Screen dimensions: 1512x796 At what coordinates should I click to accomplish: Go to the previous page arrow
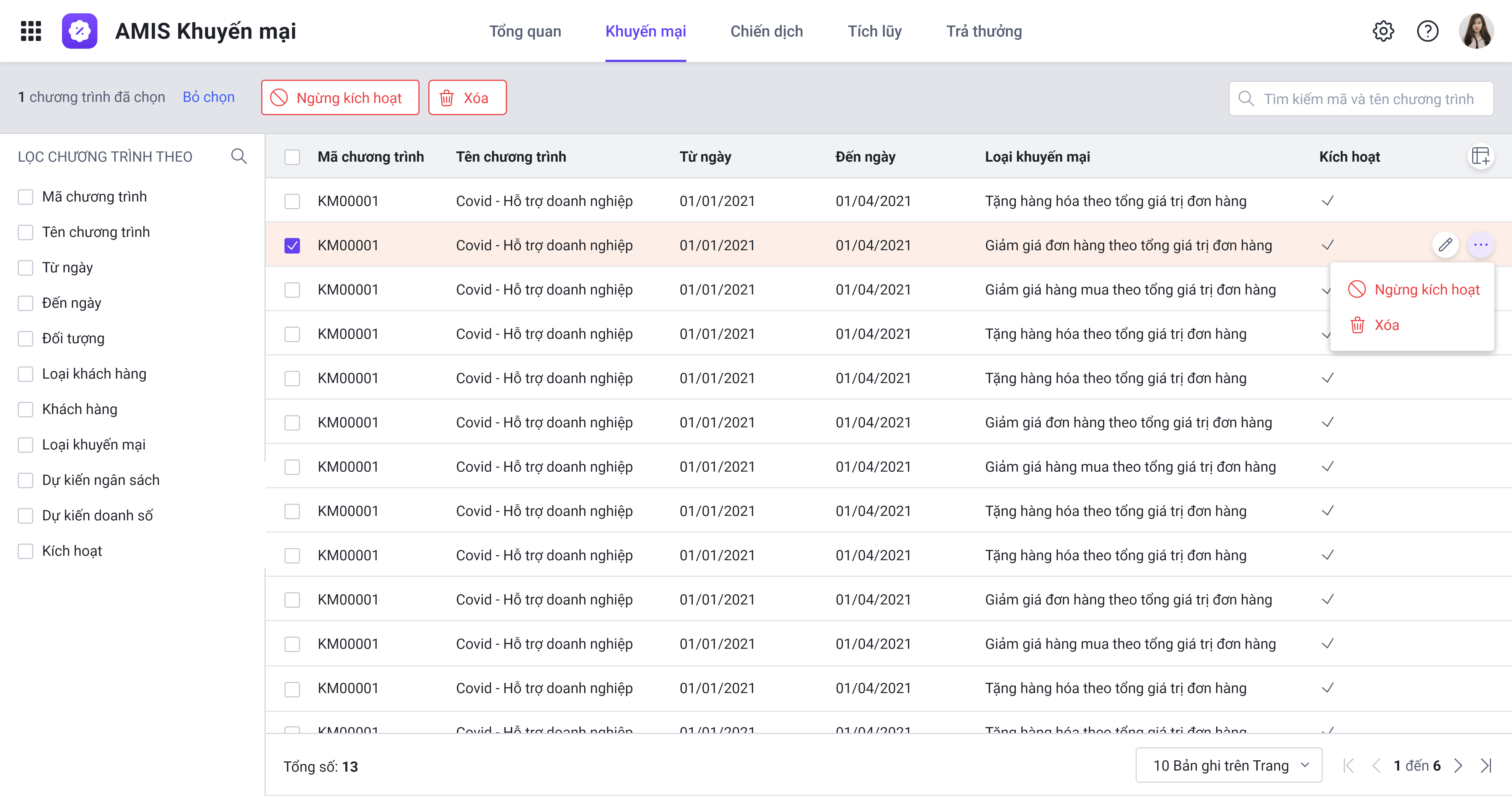1376,766
